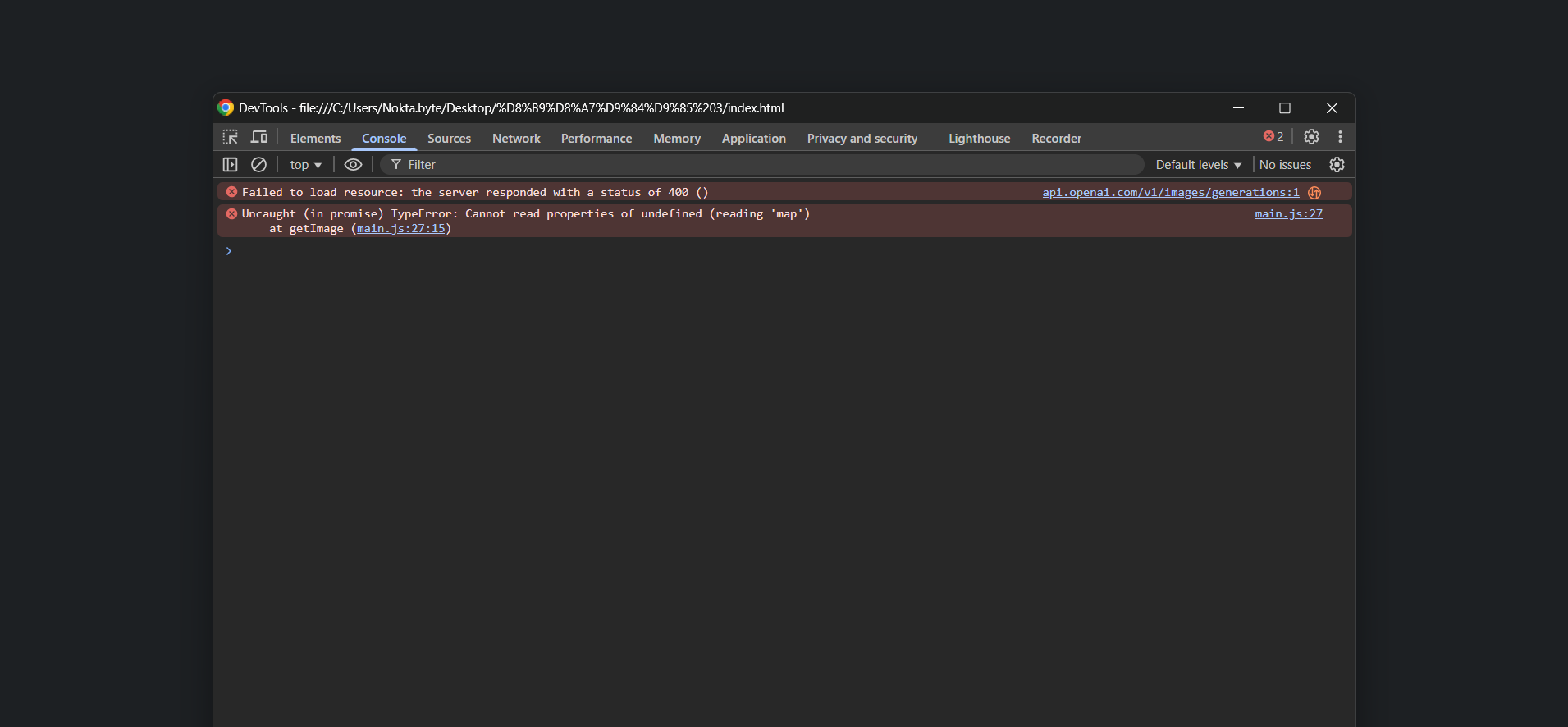Viewport: 1568px width, 727px height.
Task: Activate the inspect element picker icon
Action: 231,138
